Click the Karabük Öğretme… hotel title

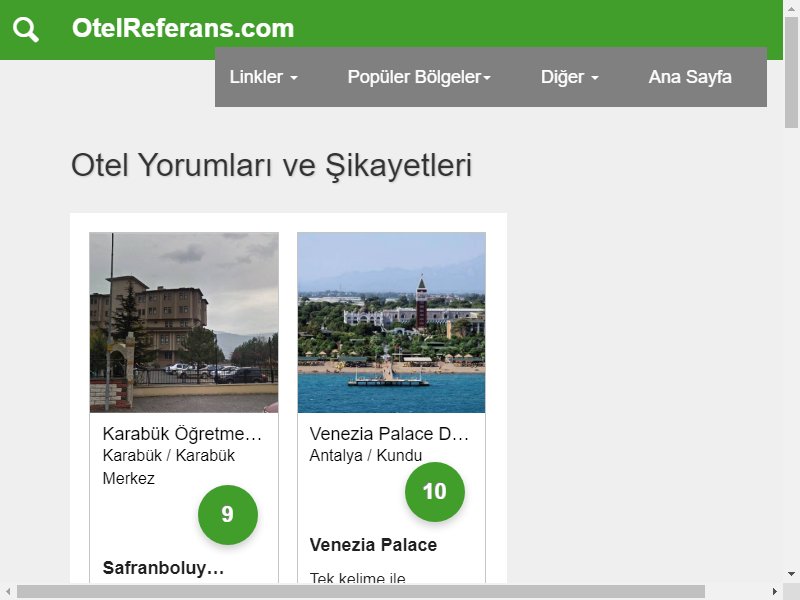tap(182, 434)
